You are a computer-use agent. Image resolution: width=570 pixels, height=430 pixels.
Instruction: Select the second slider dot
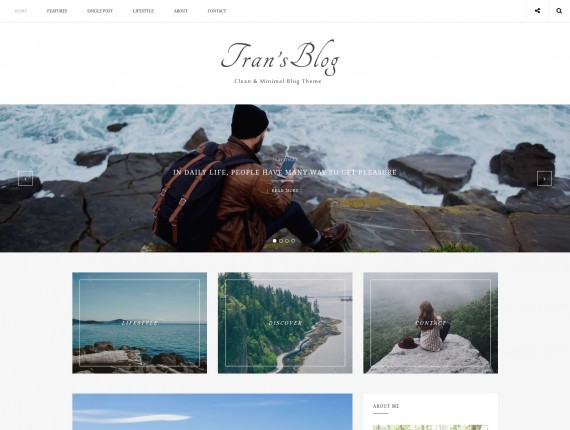tap(281, 241)
